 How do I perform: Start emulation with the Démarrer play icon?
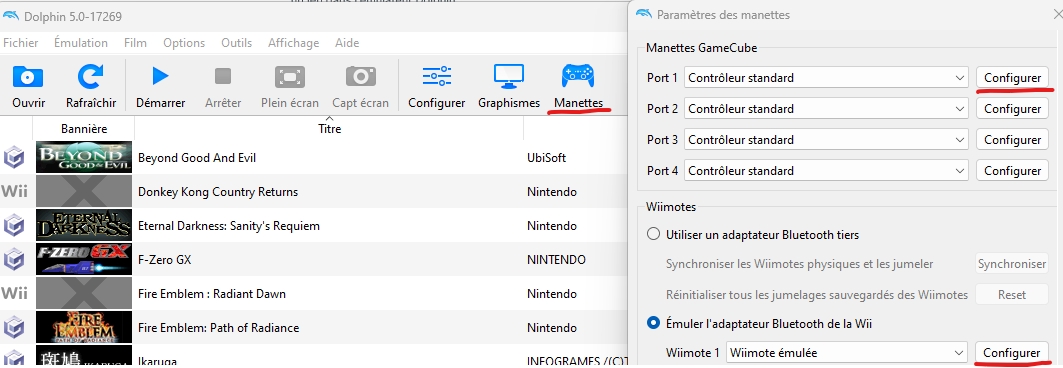pos(160,76)
